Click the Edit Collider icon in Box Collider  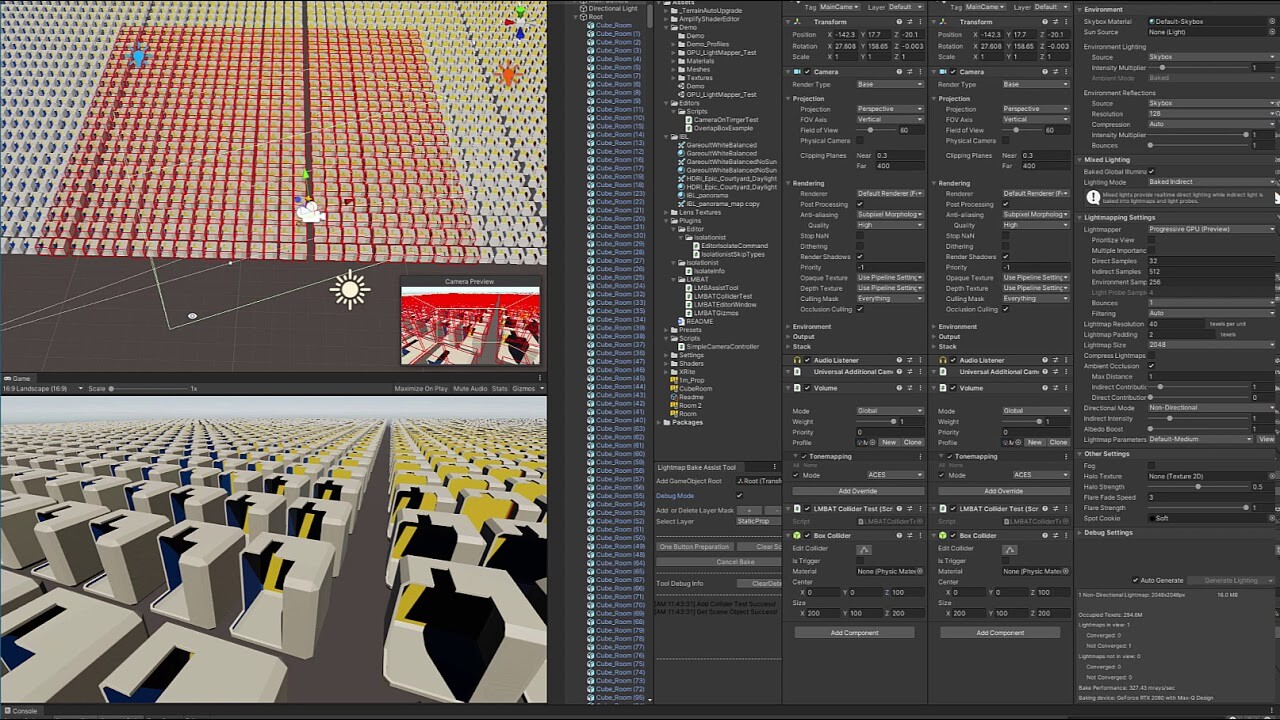point(864,548)
